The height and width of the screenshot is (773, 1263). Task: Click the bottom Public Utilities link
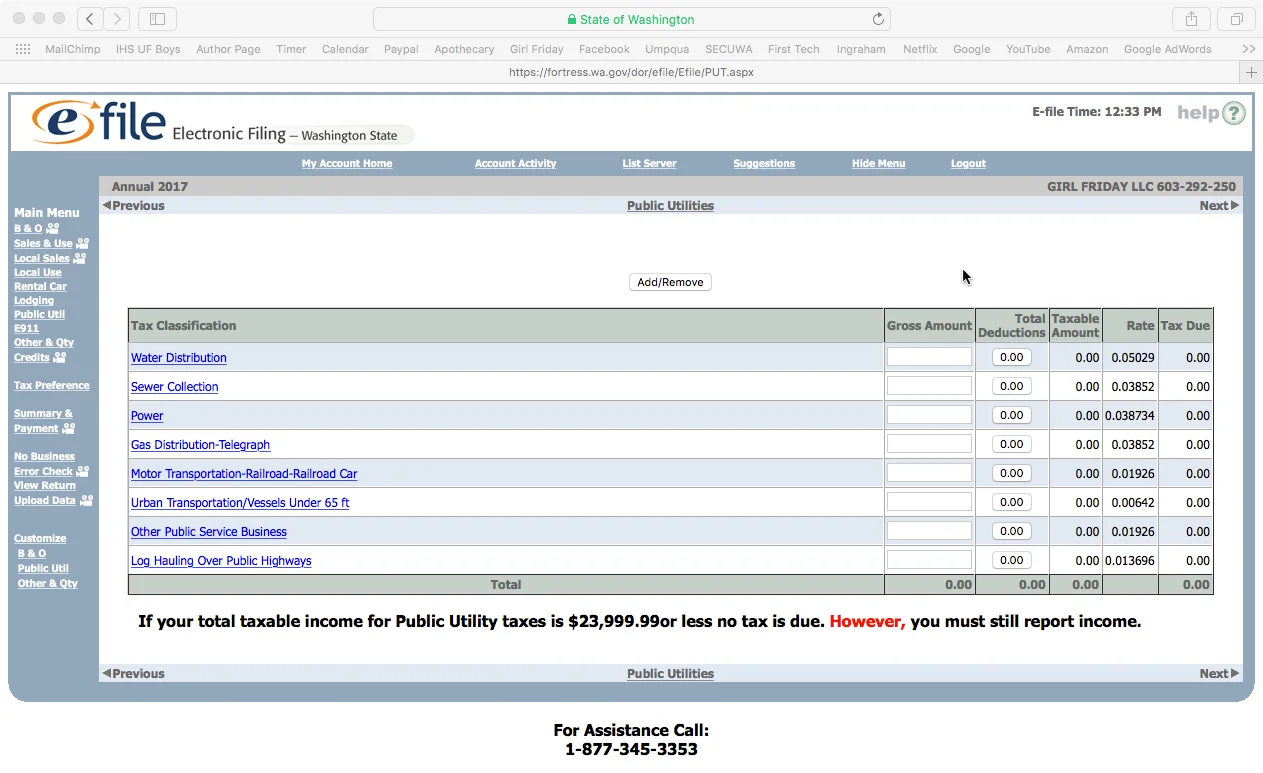[x=670, y=673]
